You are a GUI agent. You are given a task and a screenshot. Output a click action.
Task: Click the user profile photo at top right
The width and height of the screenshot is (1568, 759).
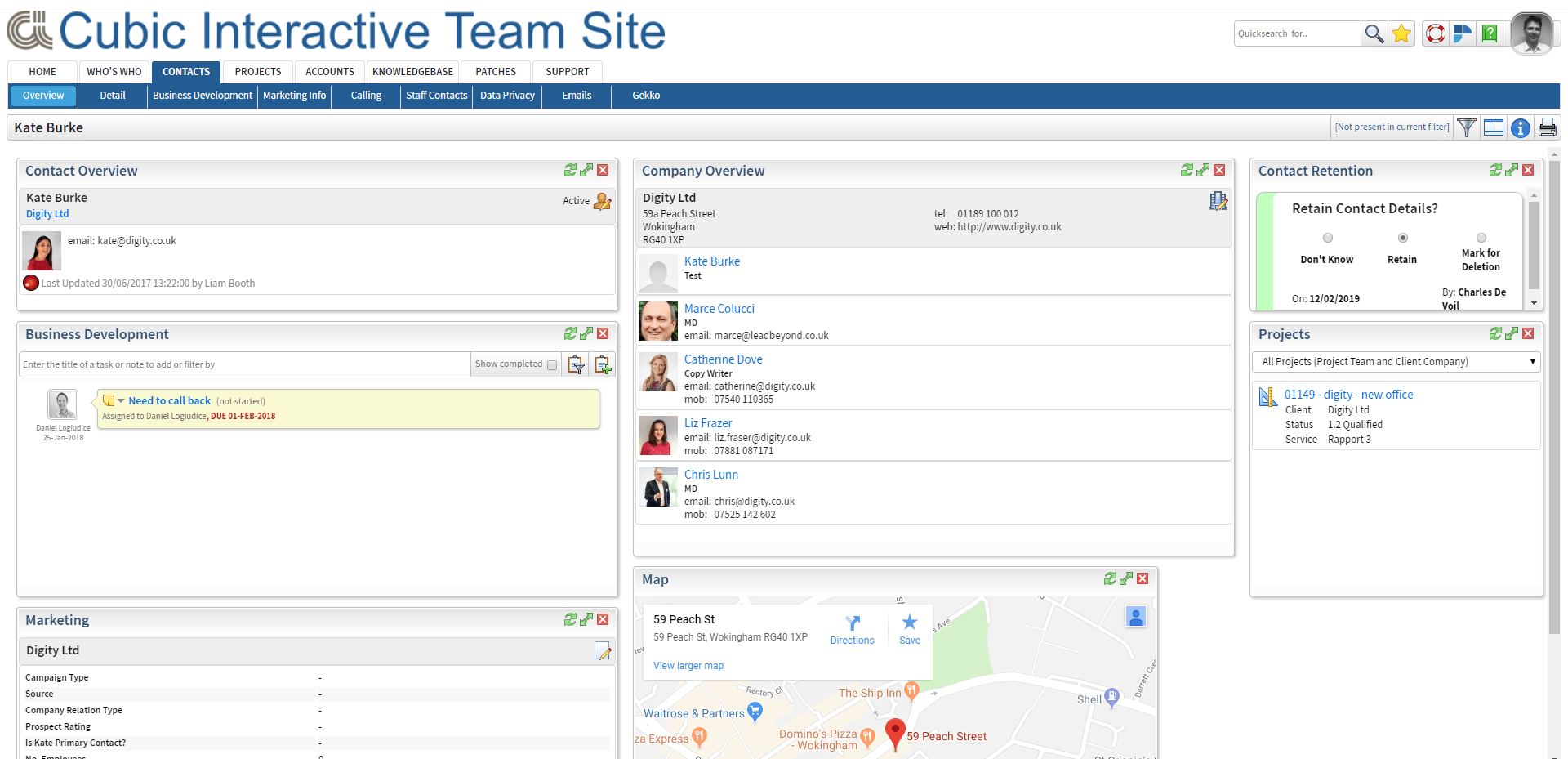pos(1531,33)
